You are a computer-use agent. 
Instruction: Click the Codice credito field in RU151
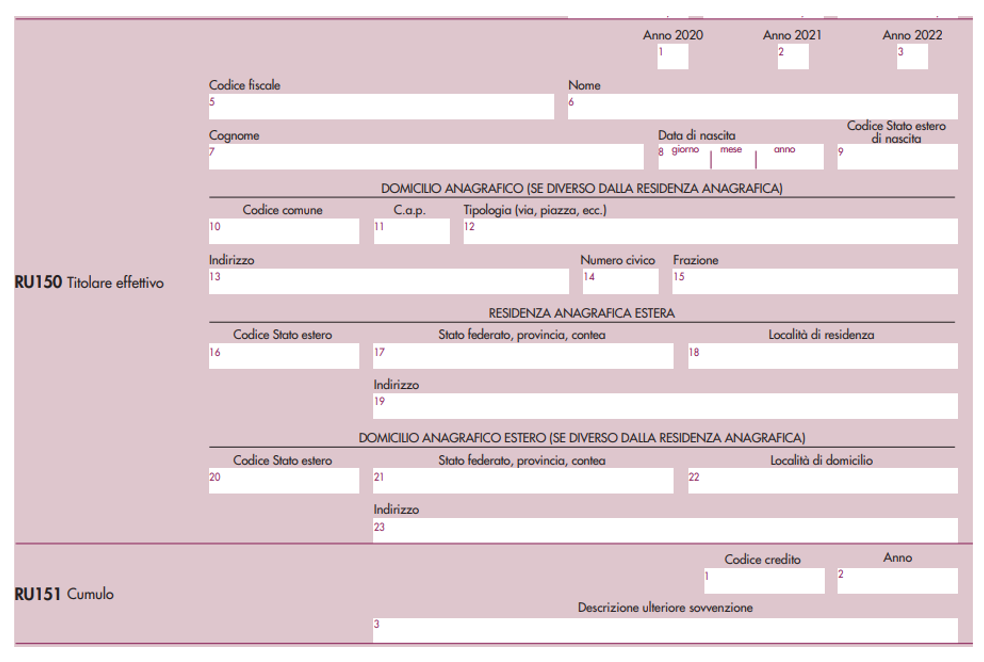[764, 580]
